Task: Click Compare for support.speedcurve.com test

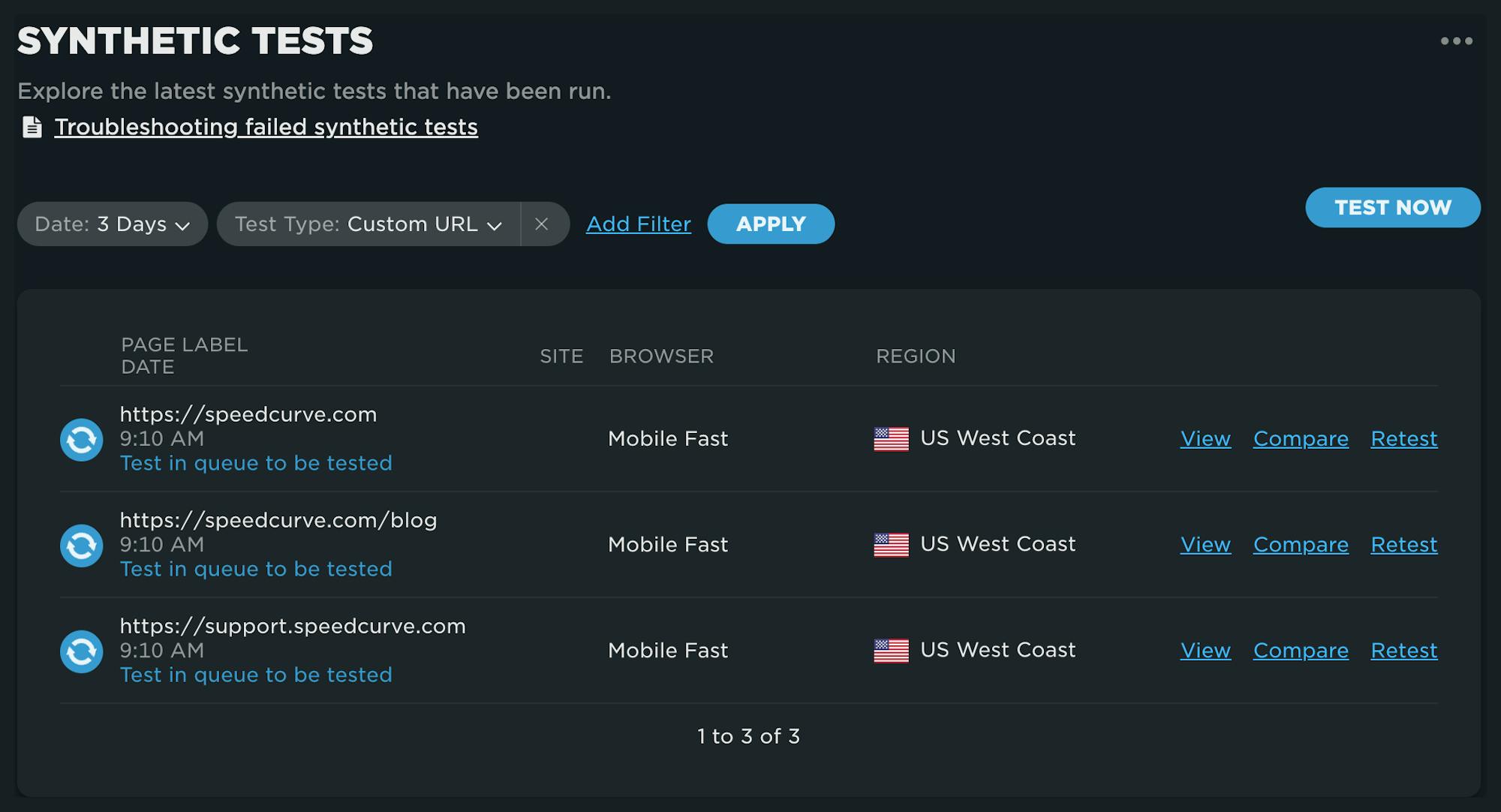Action: [1301, 649]
